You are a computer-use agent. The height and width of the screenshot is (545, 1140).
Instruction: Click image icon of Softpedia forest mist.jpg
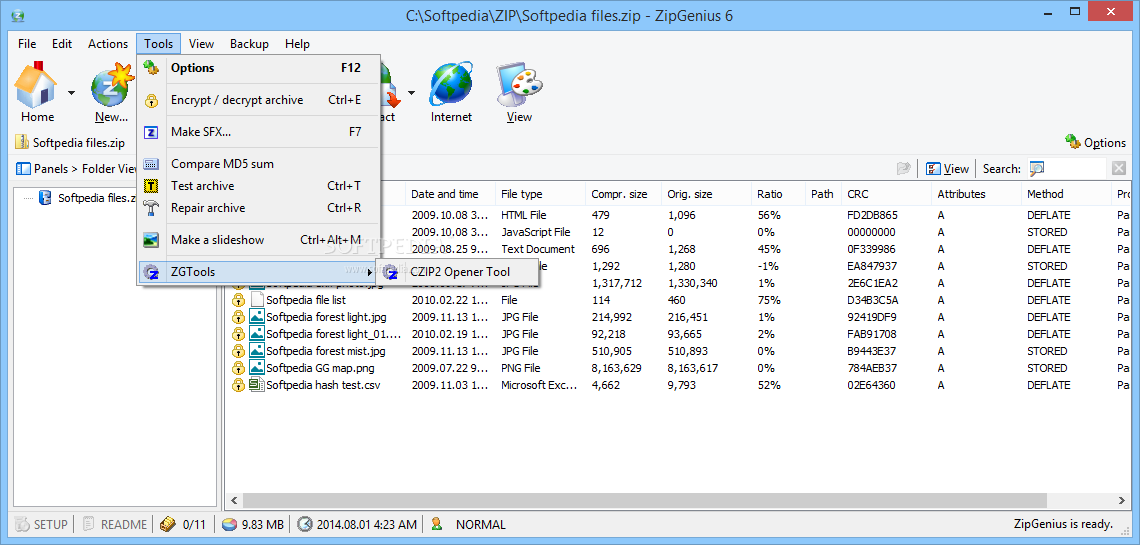point(256,351)
